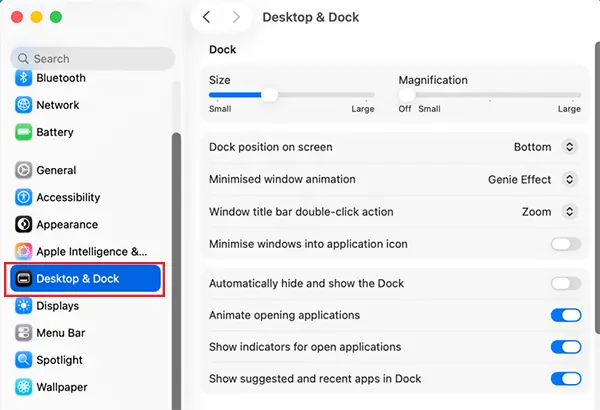Click in the Search field
Screen dimensions: 600x410
point(92,59)
